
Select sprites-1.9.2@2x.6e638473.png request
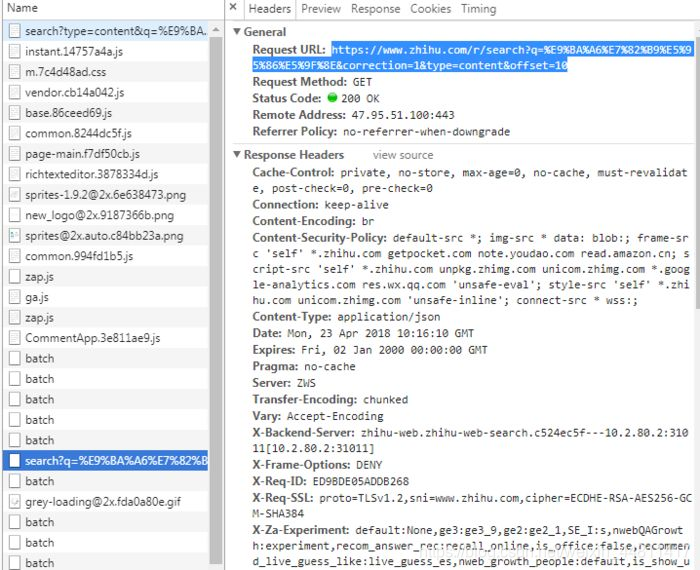tap(106, 195)
